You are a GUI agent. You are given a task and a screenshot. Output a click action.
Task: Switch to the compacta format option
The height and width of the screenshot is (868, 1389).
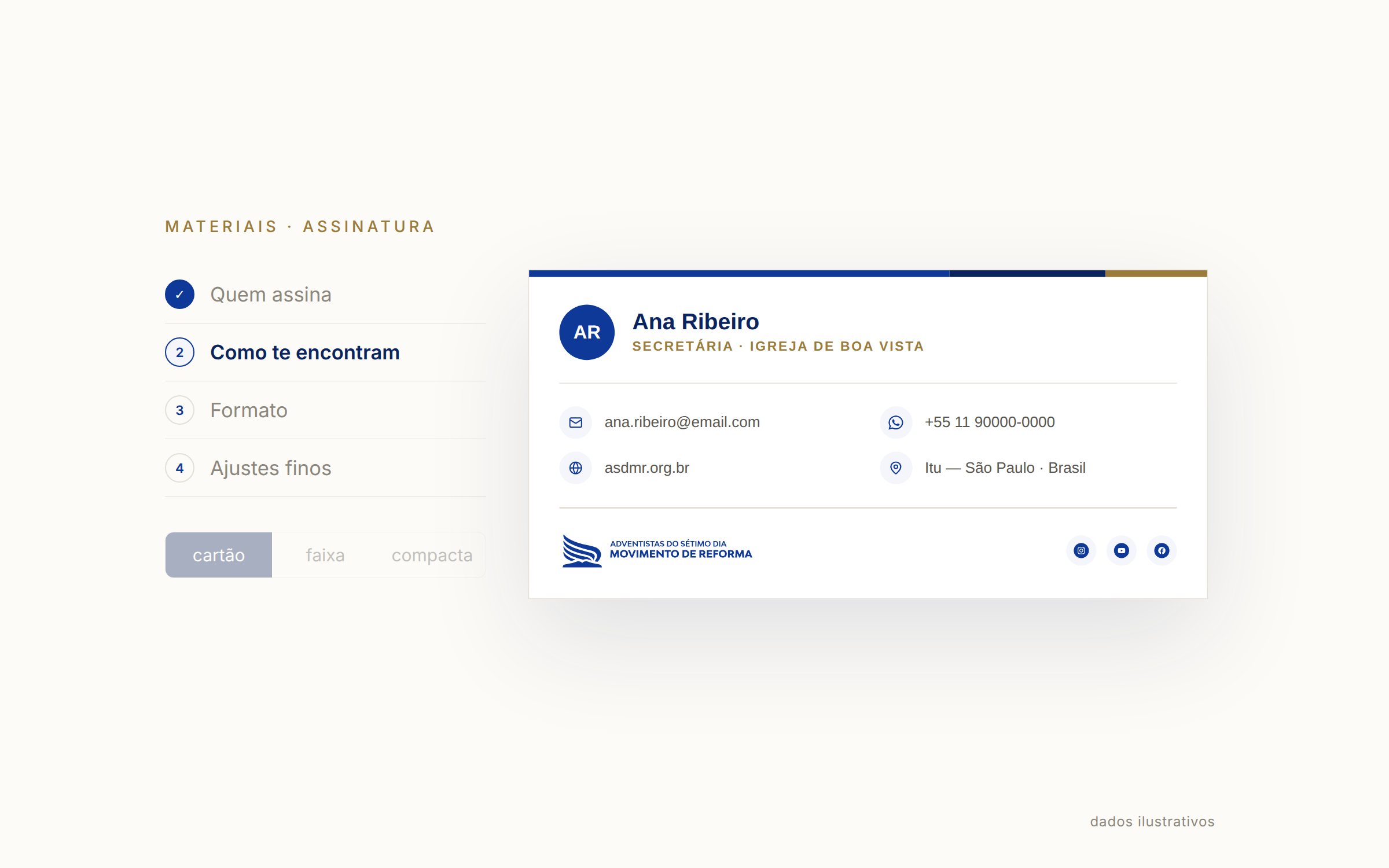(x=432, y=555)
